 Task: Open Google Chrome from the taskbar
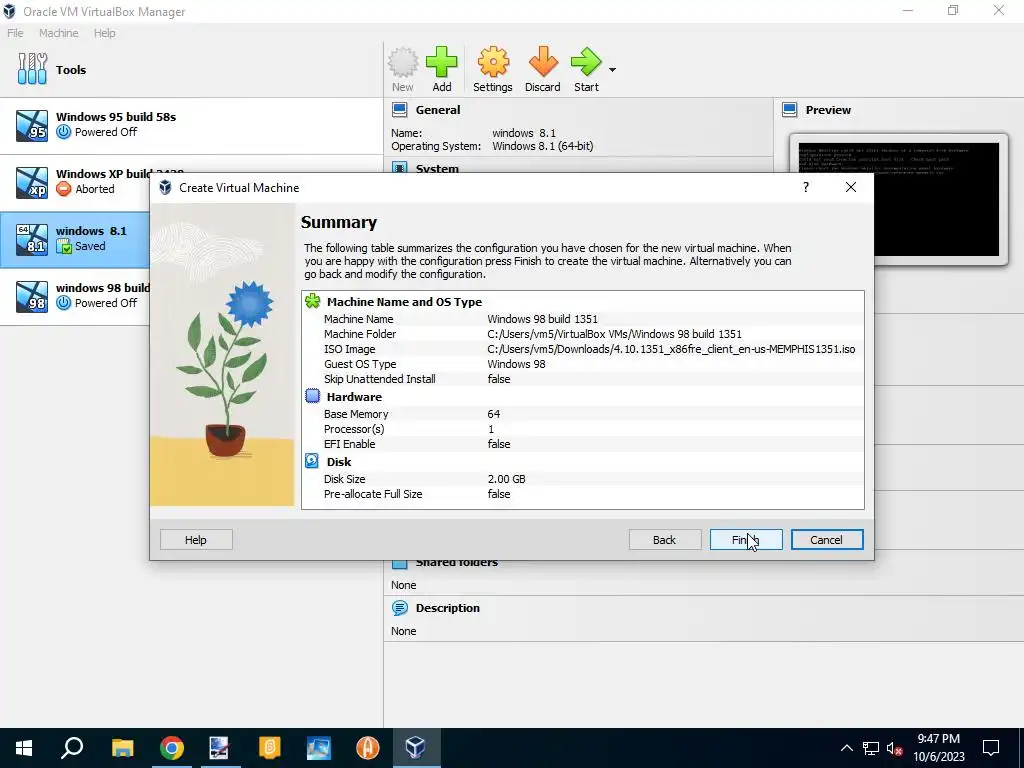171,748
